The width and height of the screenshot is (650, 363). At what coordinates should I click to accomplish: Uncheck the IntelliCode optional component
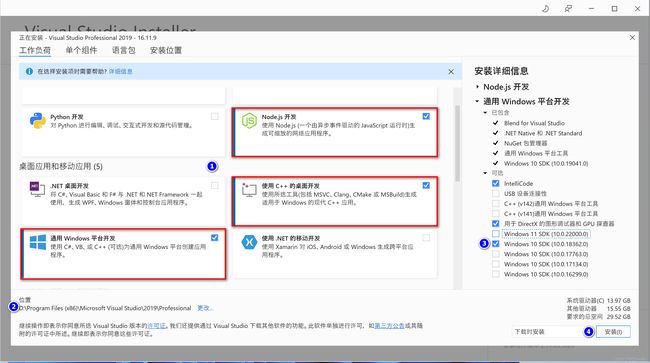coord(496,183)
